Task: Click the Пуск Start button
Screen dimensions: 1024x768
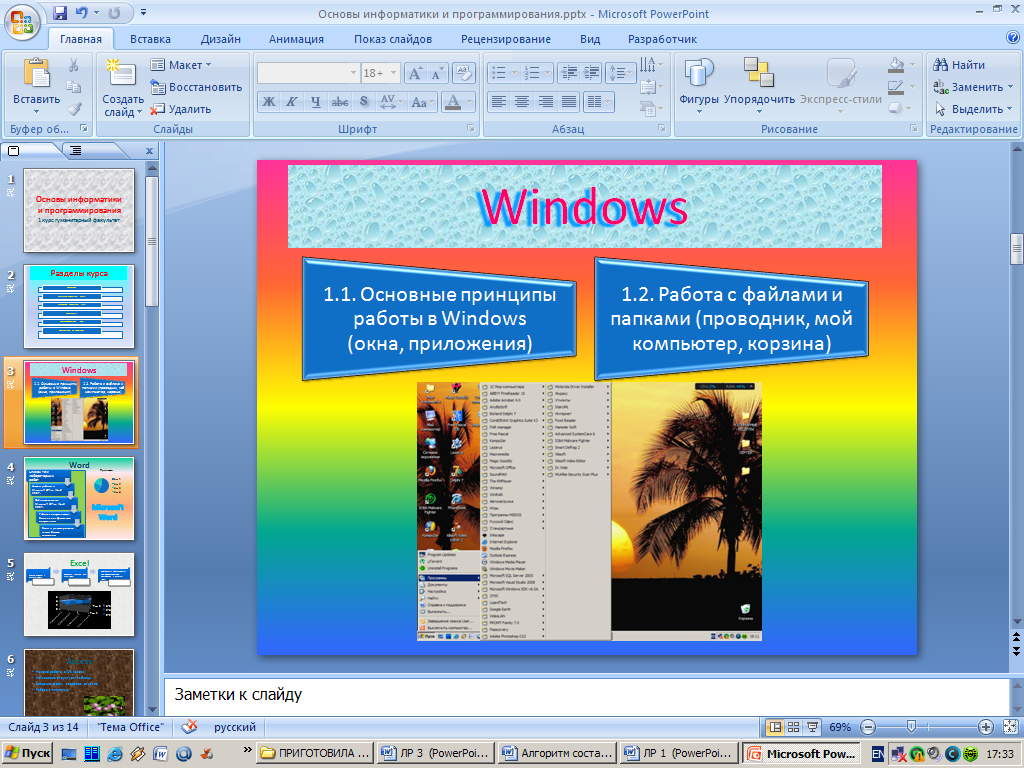Action: pos(27,753)
